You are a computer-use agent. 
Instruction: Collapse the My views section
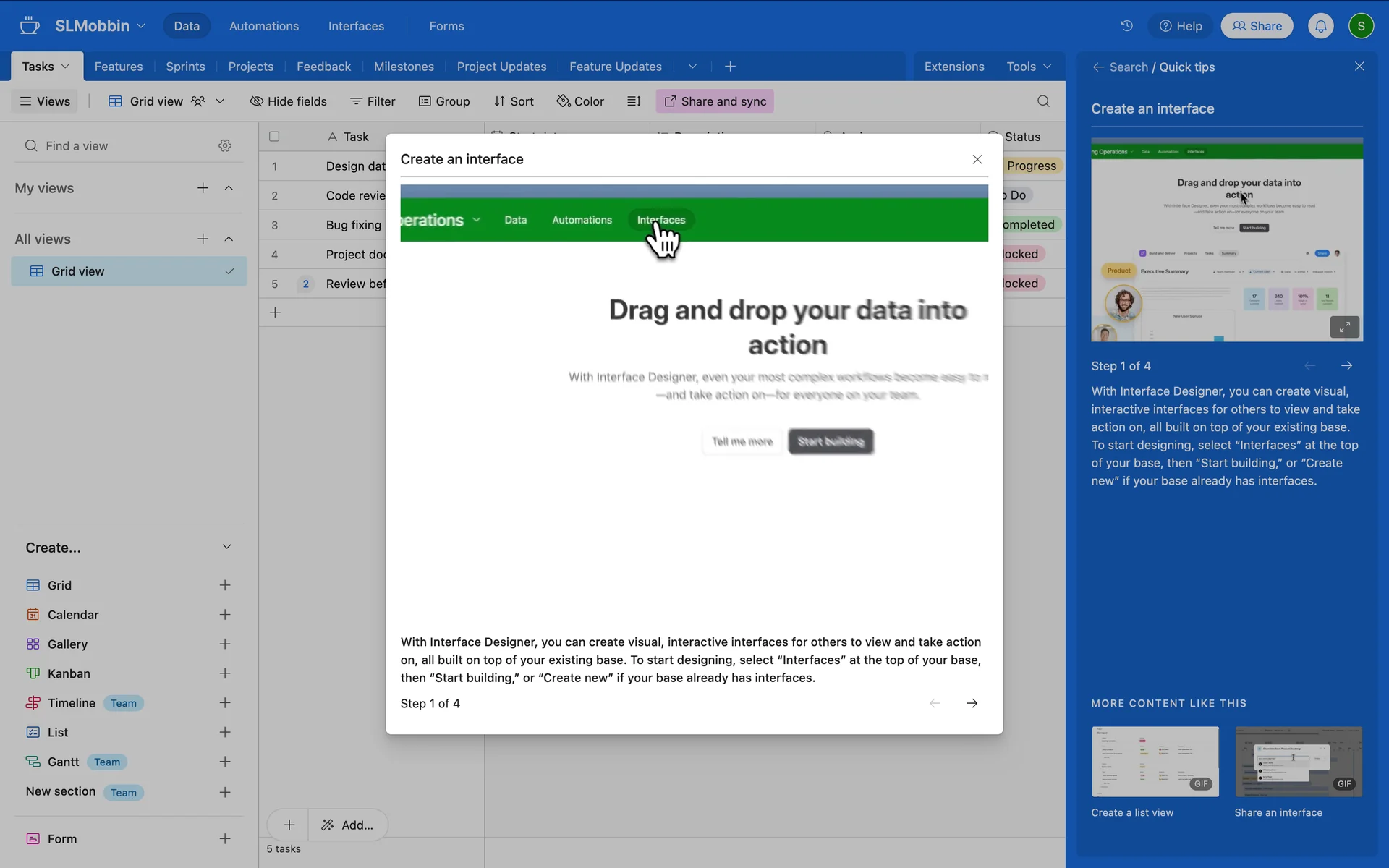click(x=229, y=188)
